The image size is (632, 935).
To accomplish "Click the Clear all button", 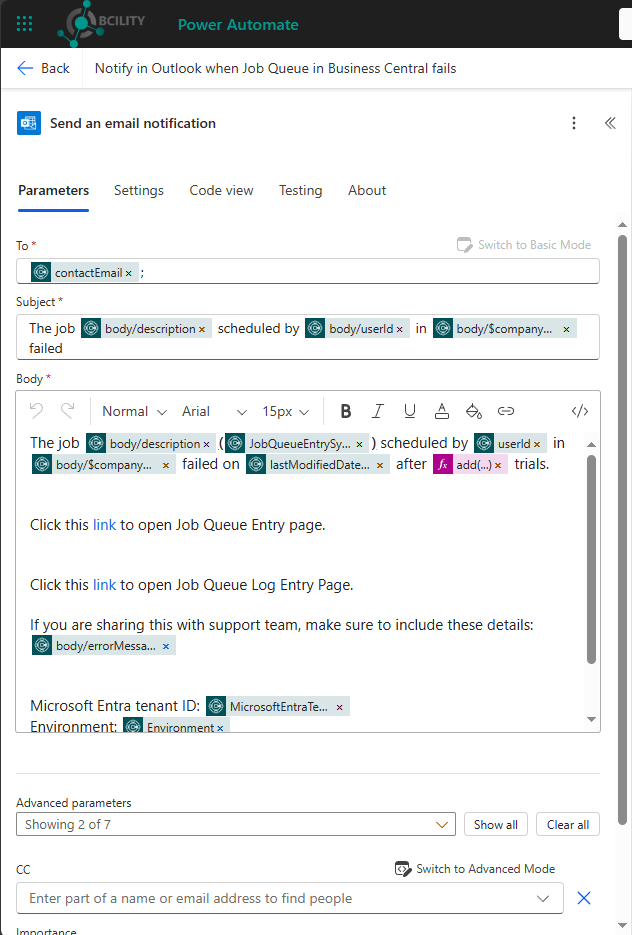I will coord(568,825).
